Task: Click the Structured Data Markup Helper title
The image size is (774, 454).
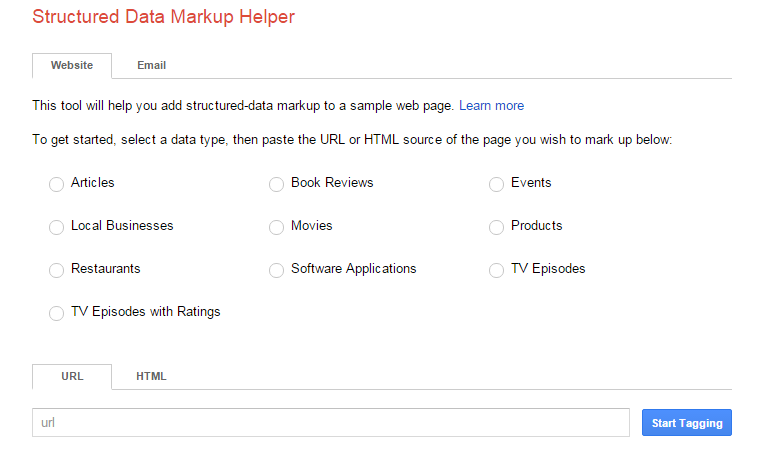Action: (163, 17)
